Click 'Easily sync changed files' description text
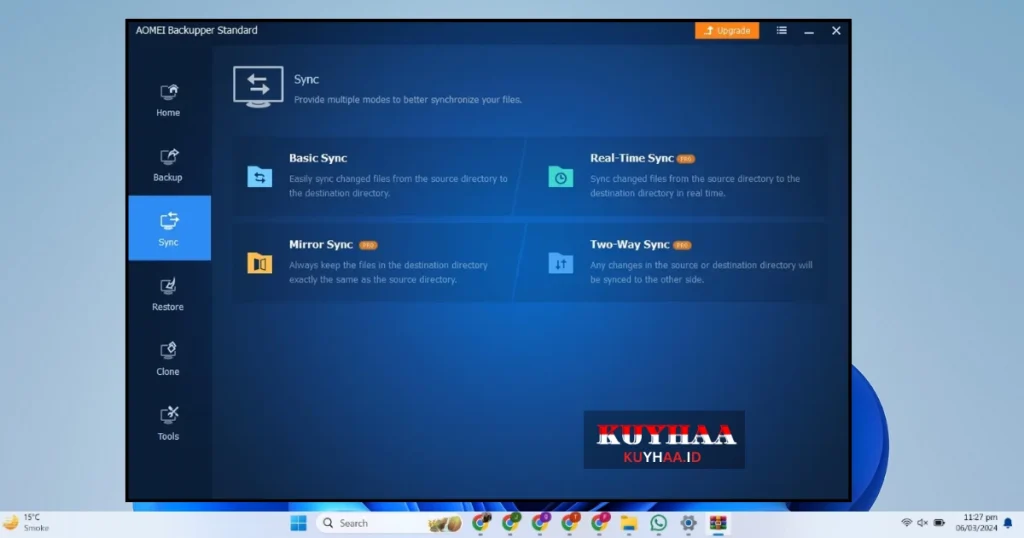The width and height of the screenshot is (1024, 538). pos(398,185)
